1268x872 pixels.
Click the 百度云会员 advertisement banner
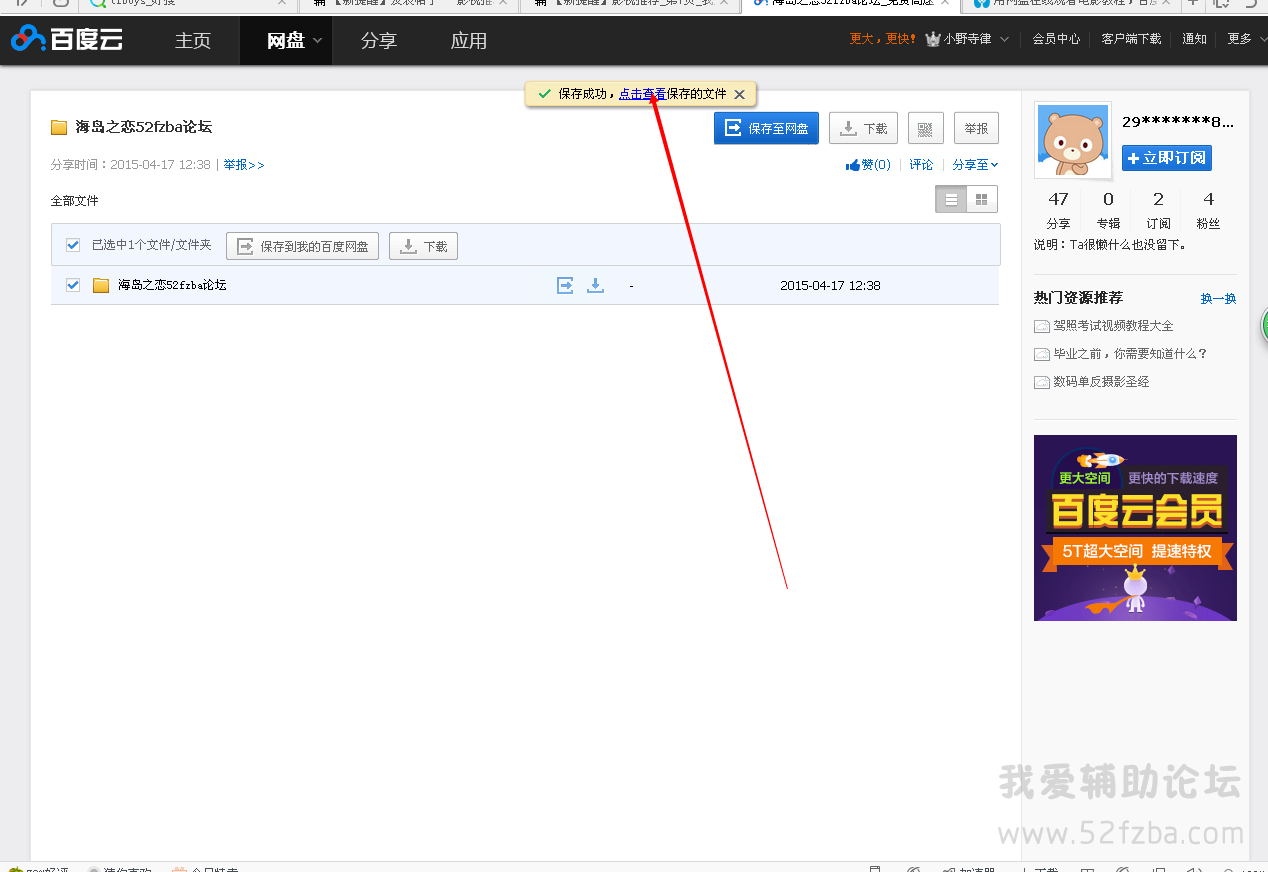click(x=1135, y=528)
